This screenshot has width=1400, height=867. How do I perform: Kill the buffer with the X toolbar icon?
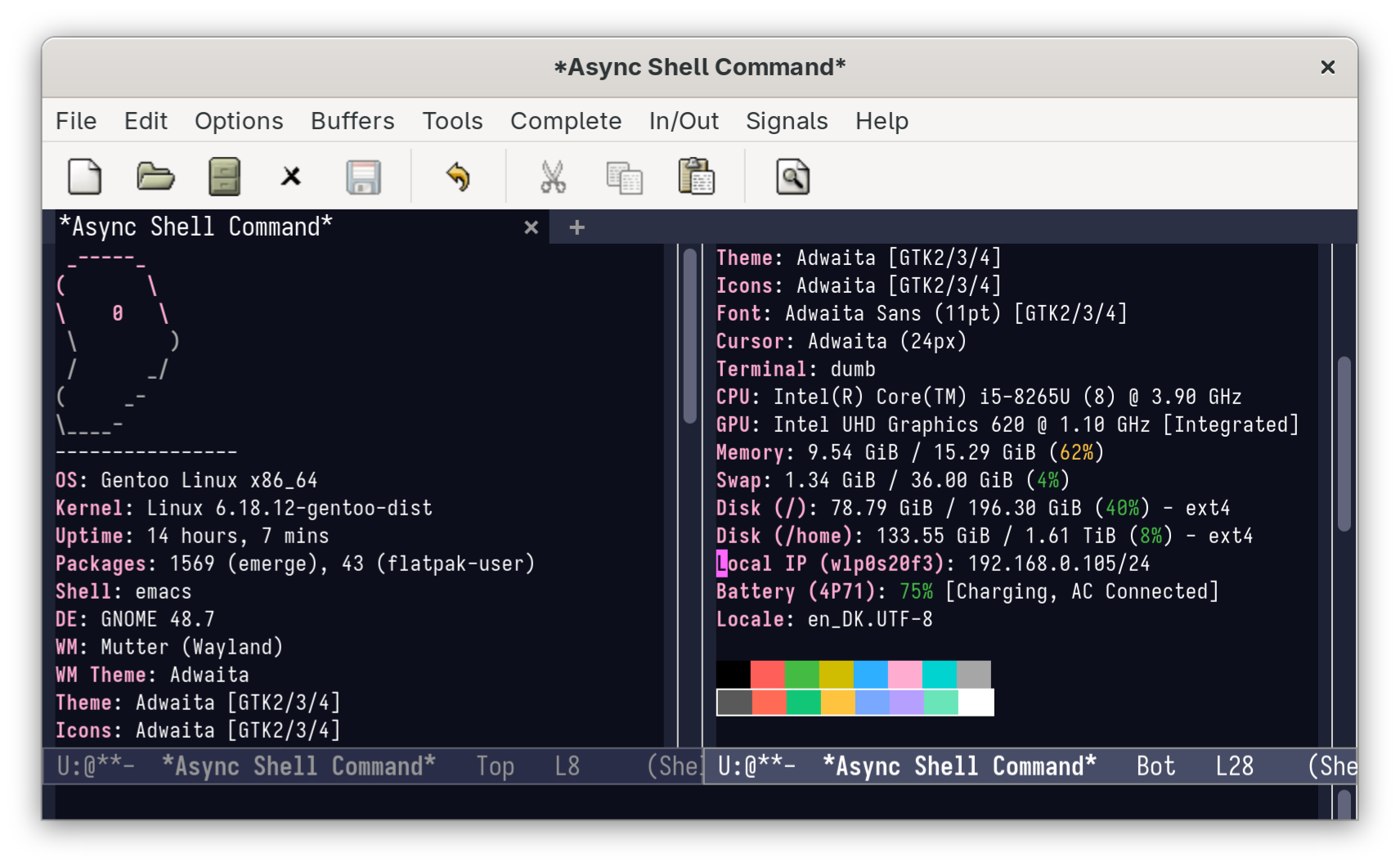[x=291, y=177]
